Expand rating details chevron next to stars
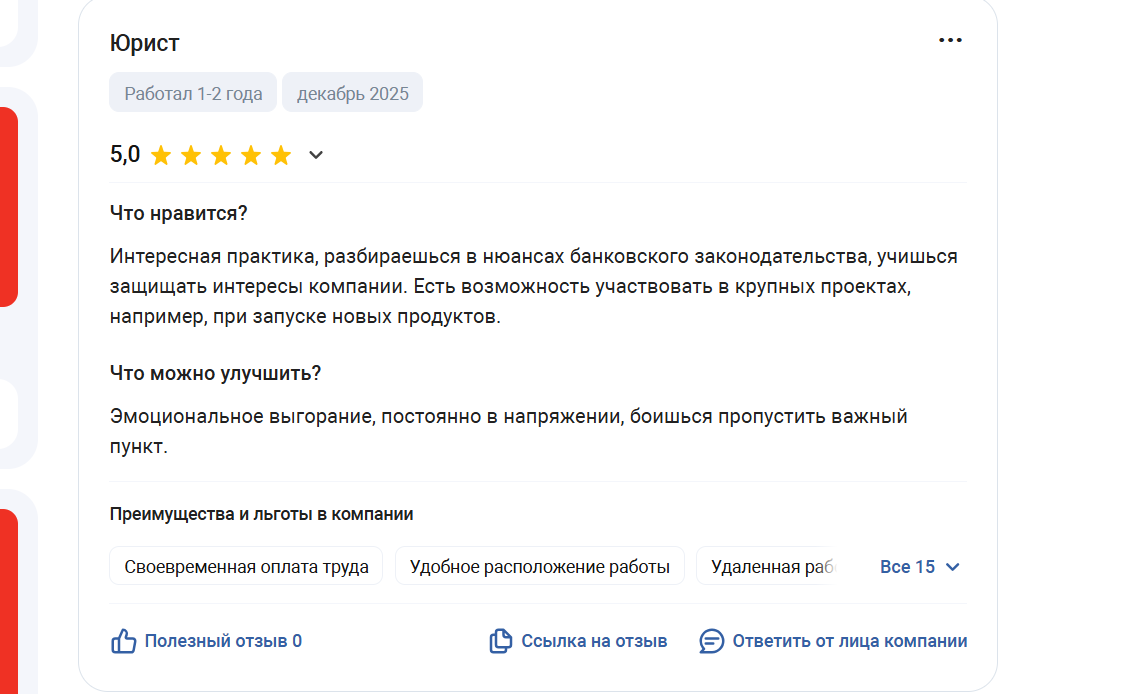This screenshot has height=694, width=1144. tap(316, 155)
